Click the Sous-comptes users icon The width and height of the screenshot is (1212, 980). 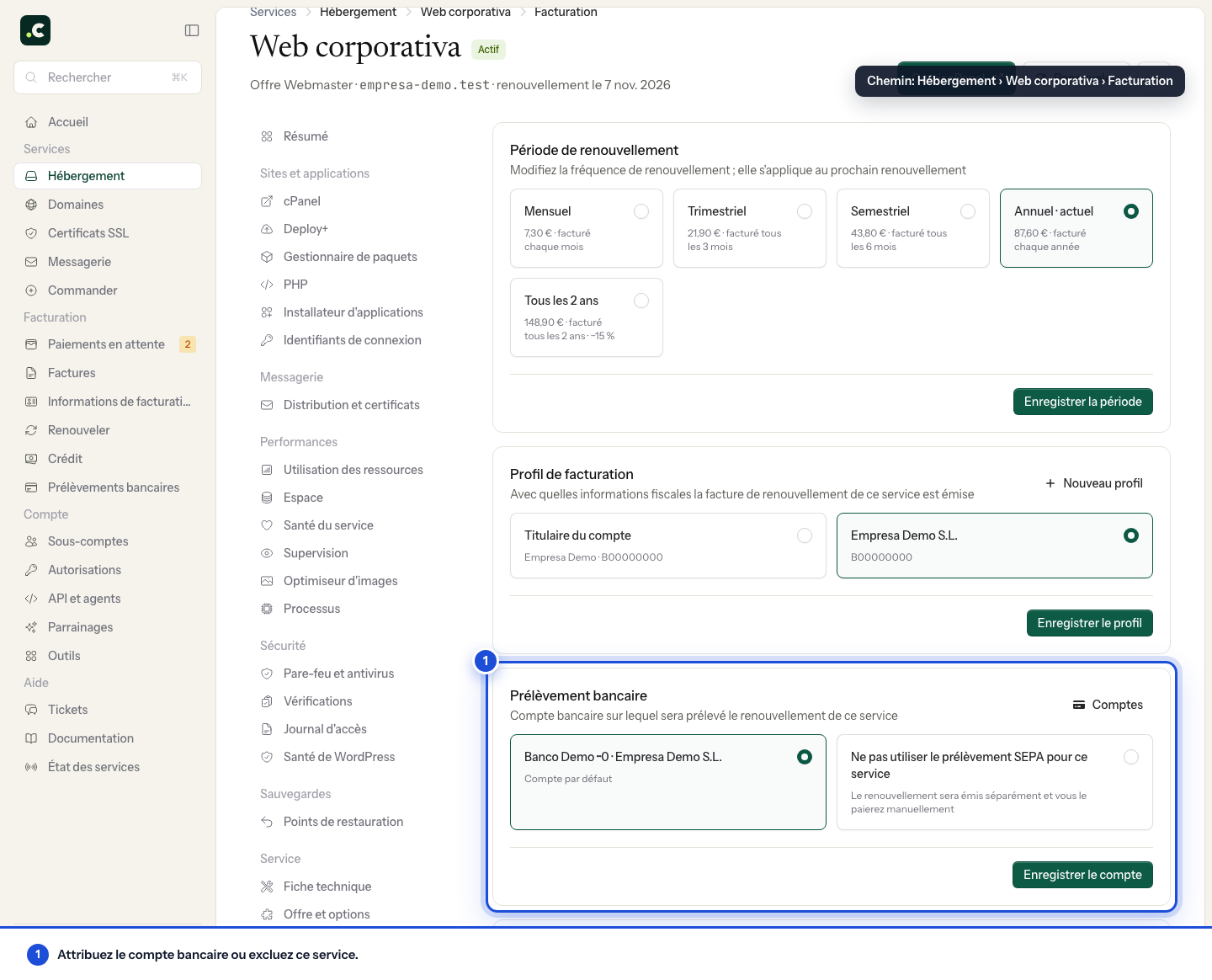coord(31,541)
